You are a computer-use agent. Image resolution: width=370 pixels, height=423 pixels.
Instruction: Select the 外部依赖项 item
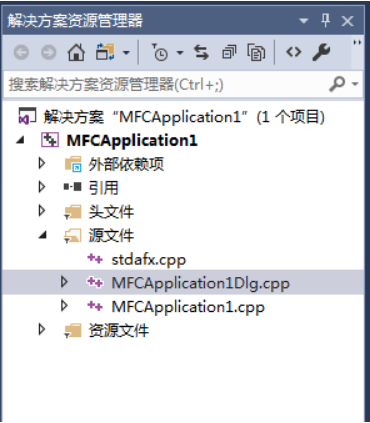click(x=126, y=164)
